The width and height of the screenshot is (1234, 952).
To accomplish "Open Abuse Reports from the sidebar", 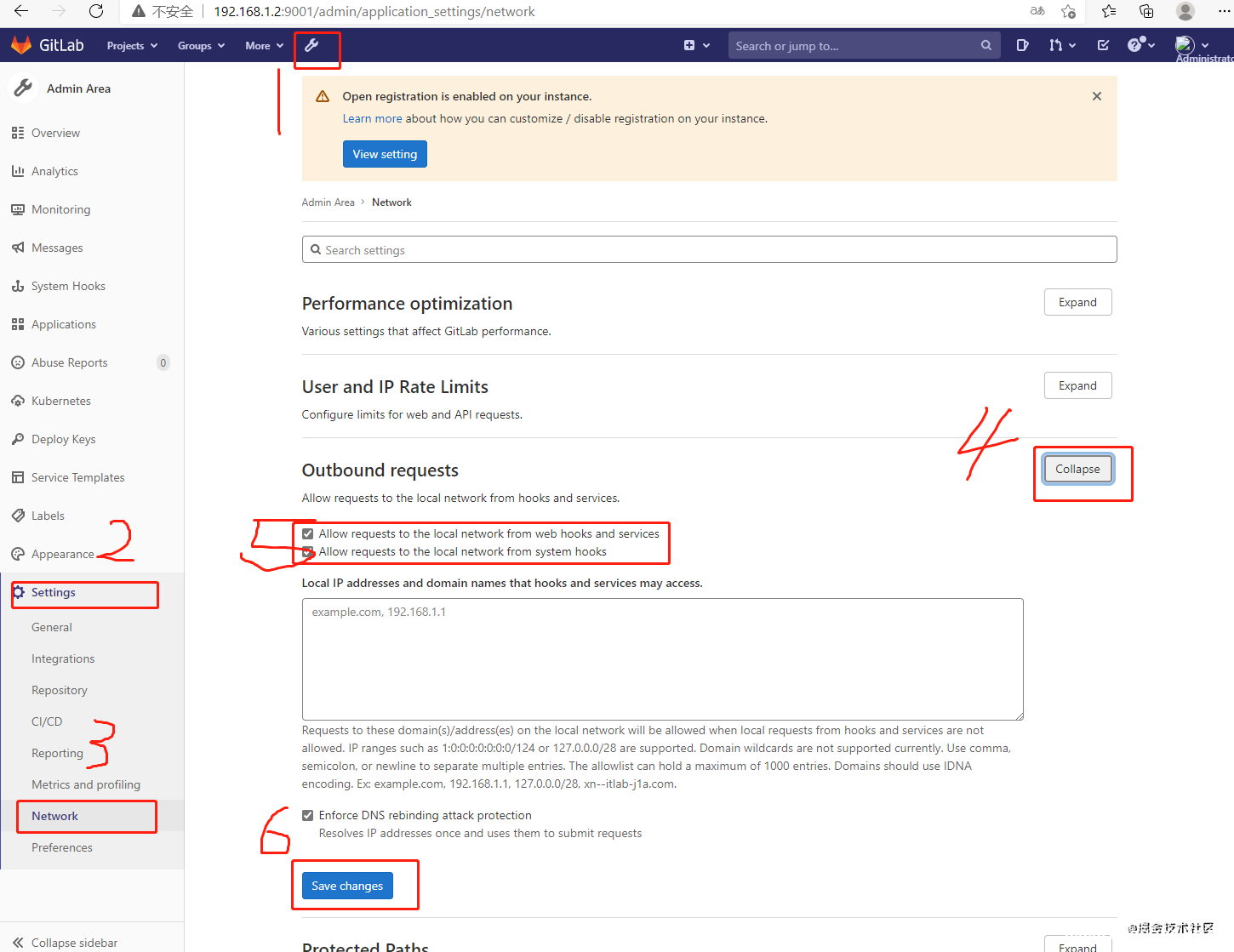I will coord(69,362).
